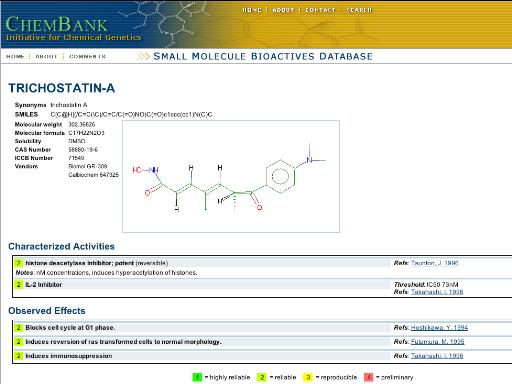Click the ICCB Number value
The width and height of the screenshot is (512, 384).
pos(76,158)
